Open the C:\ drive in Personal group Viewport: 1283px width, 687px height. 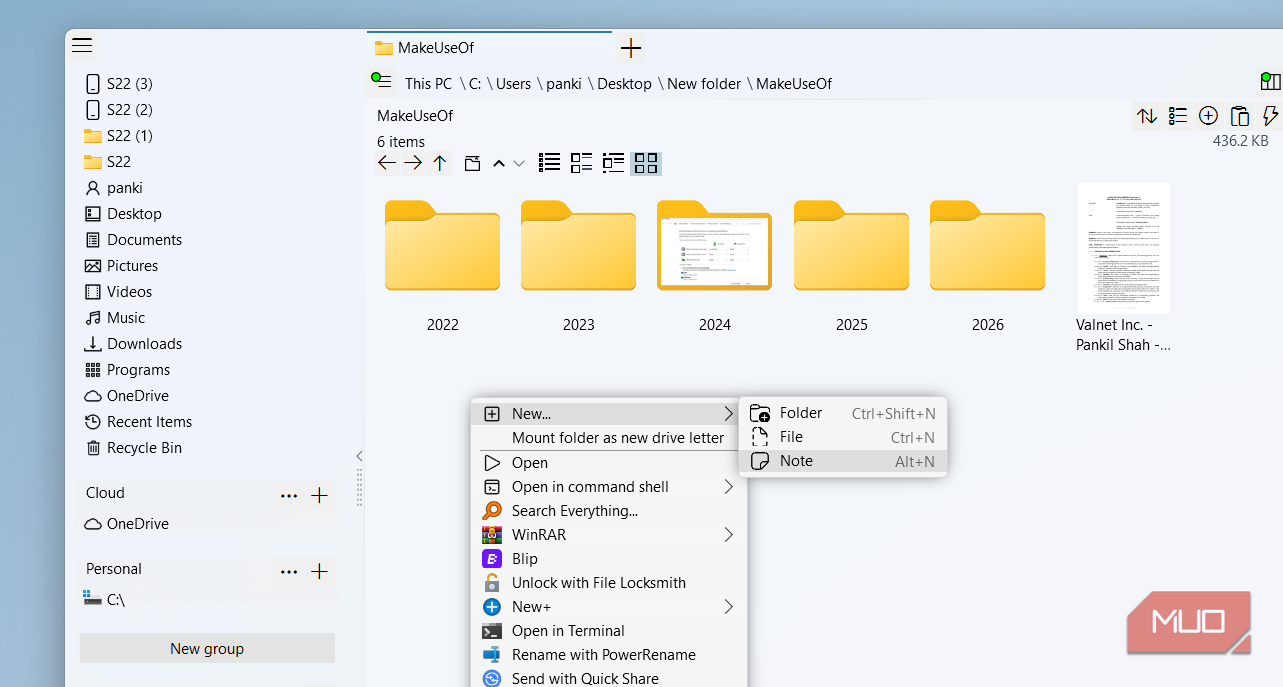pos(105,600)
